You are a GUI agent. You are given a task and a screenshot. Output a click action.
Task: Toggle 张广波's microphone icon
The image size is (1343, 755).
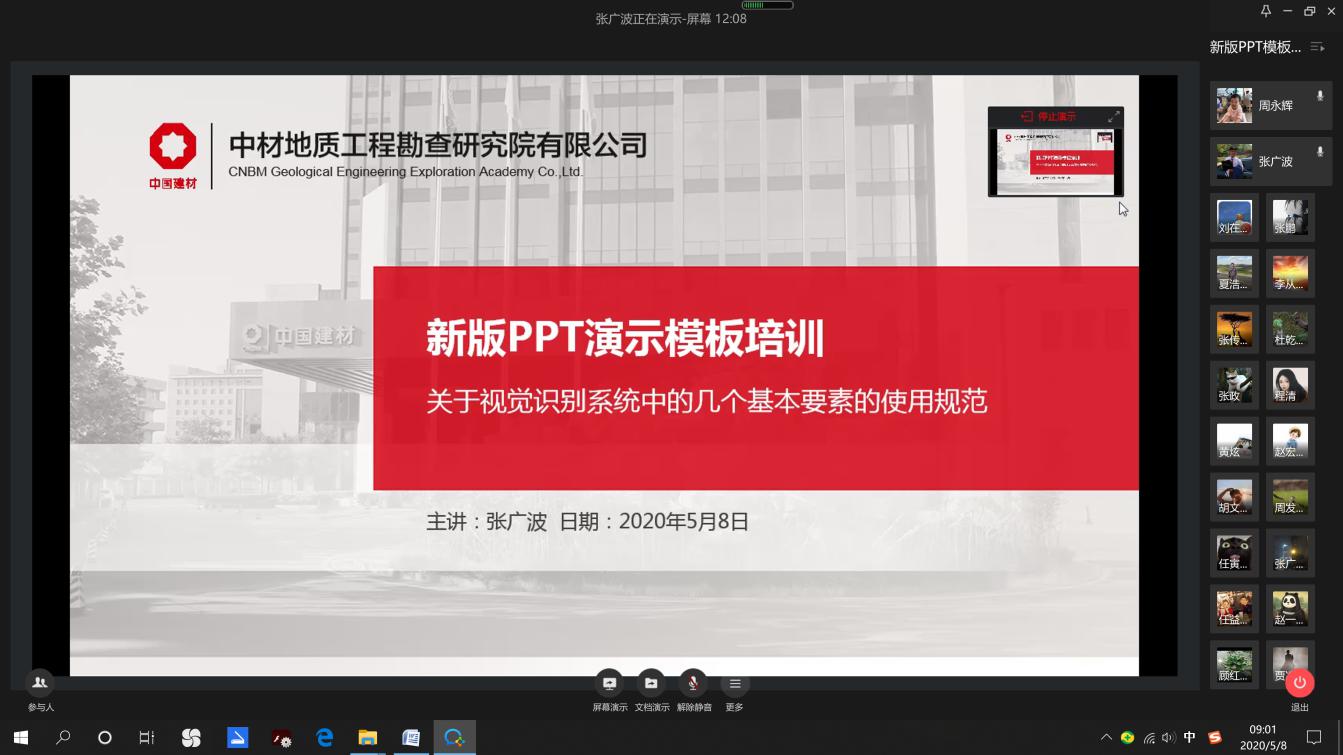(x=1320, y=152)
